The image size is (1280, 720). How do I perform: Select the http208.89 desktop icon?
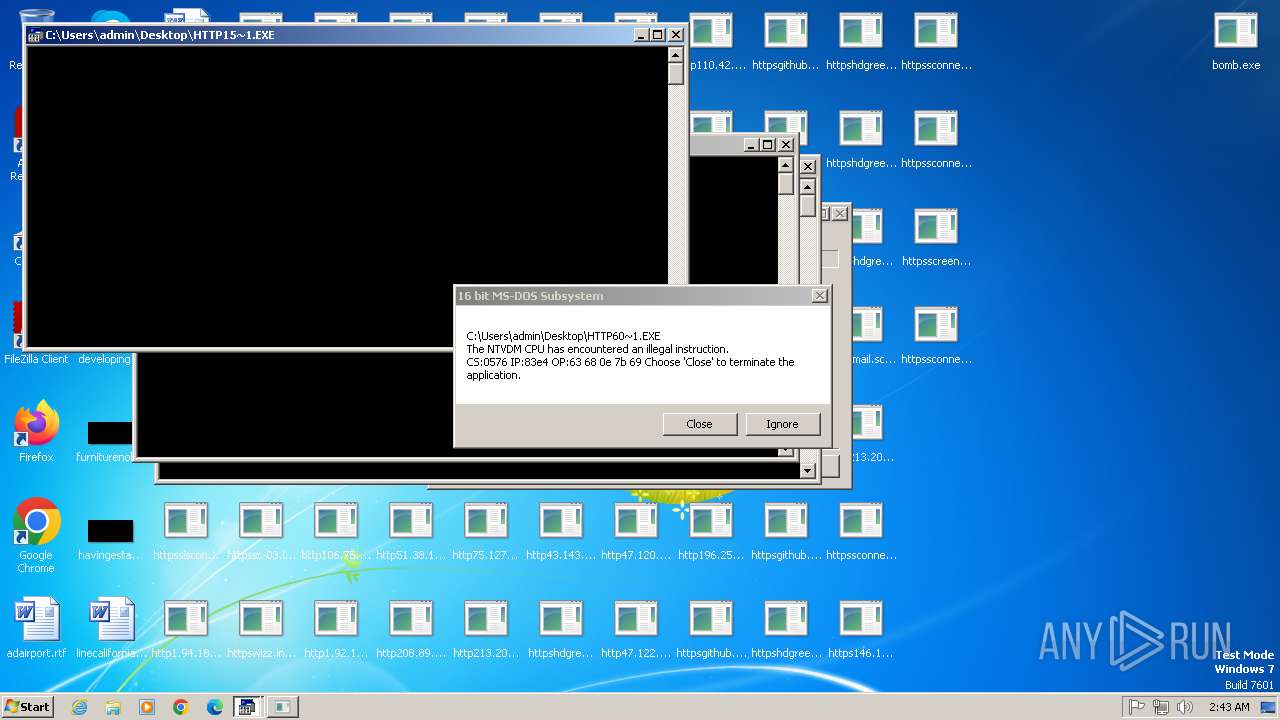[411, 630]
